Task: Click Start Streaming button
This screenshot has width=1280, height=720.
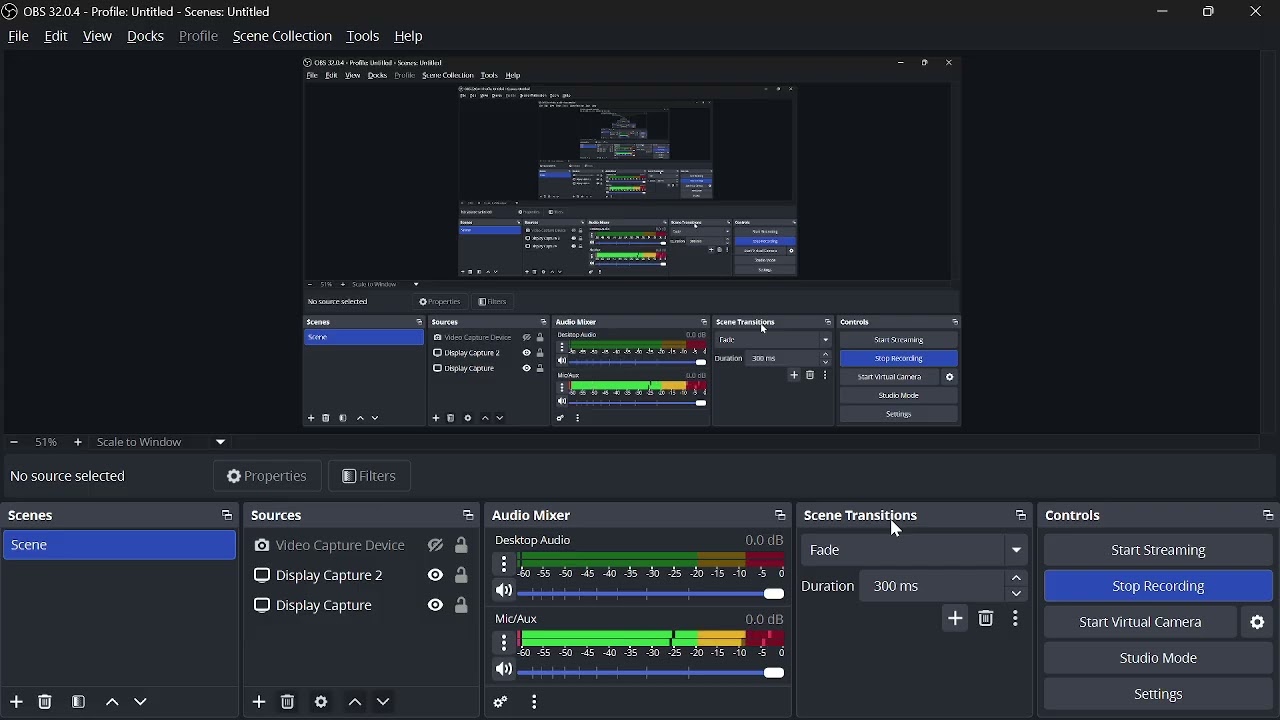Action: pos(1159,551)
